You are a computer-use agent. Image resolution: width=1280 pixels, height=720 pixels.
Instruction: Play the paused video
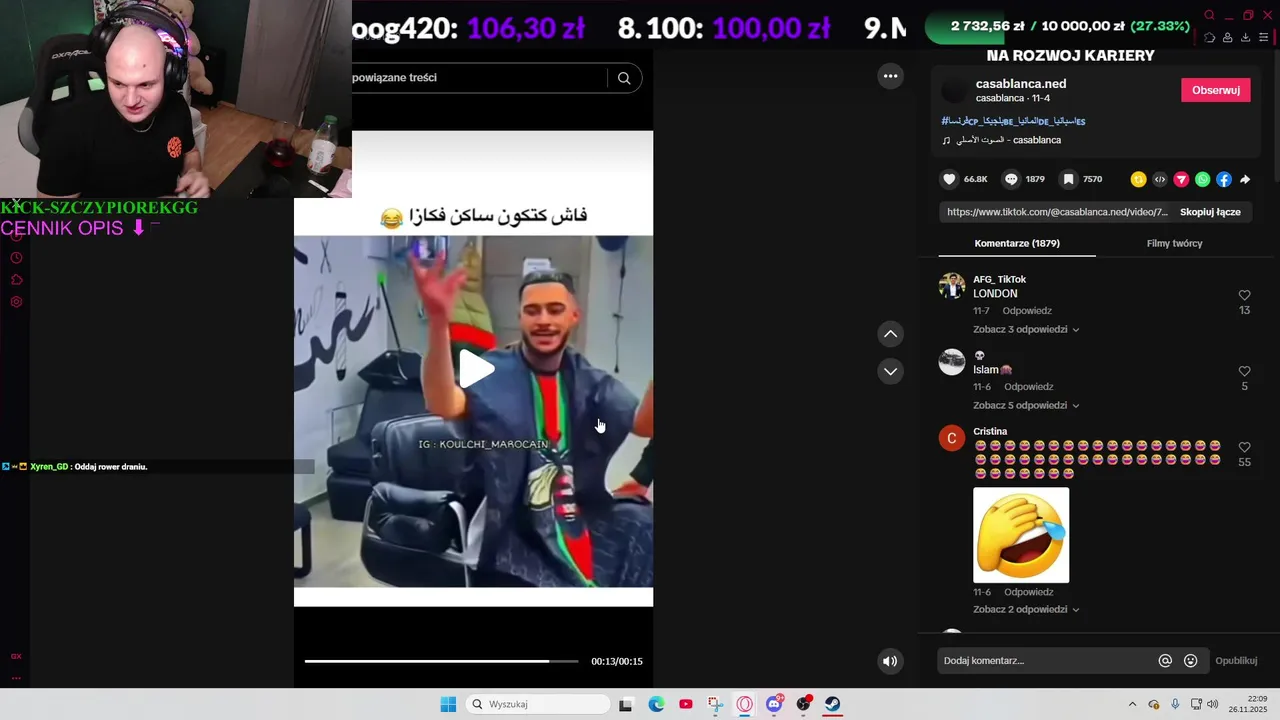click(x=475, y=369)
